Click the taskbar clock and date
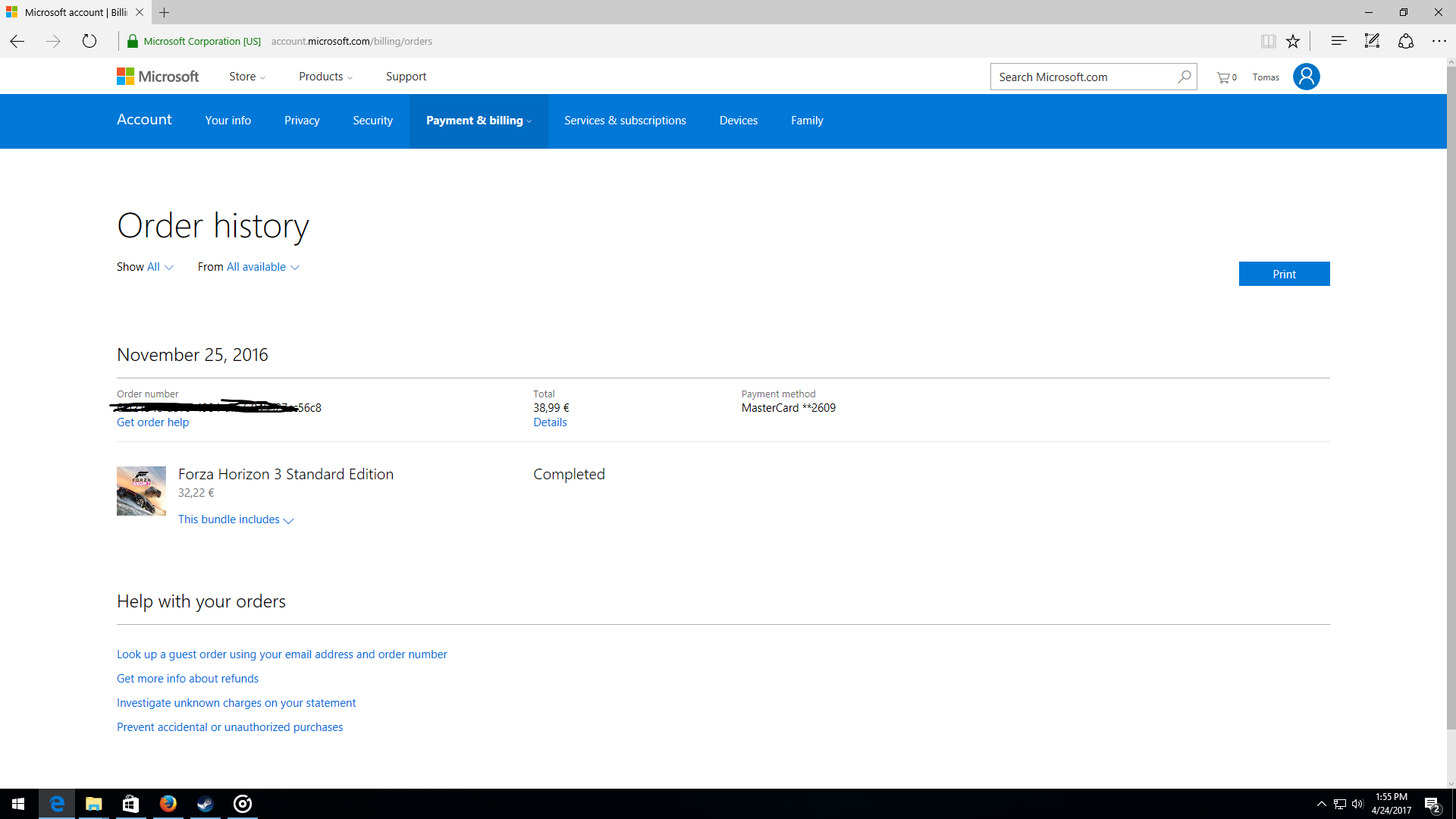This screenshot has width=1456, height=819. pos(1391,804)
